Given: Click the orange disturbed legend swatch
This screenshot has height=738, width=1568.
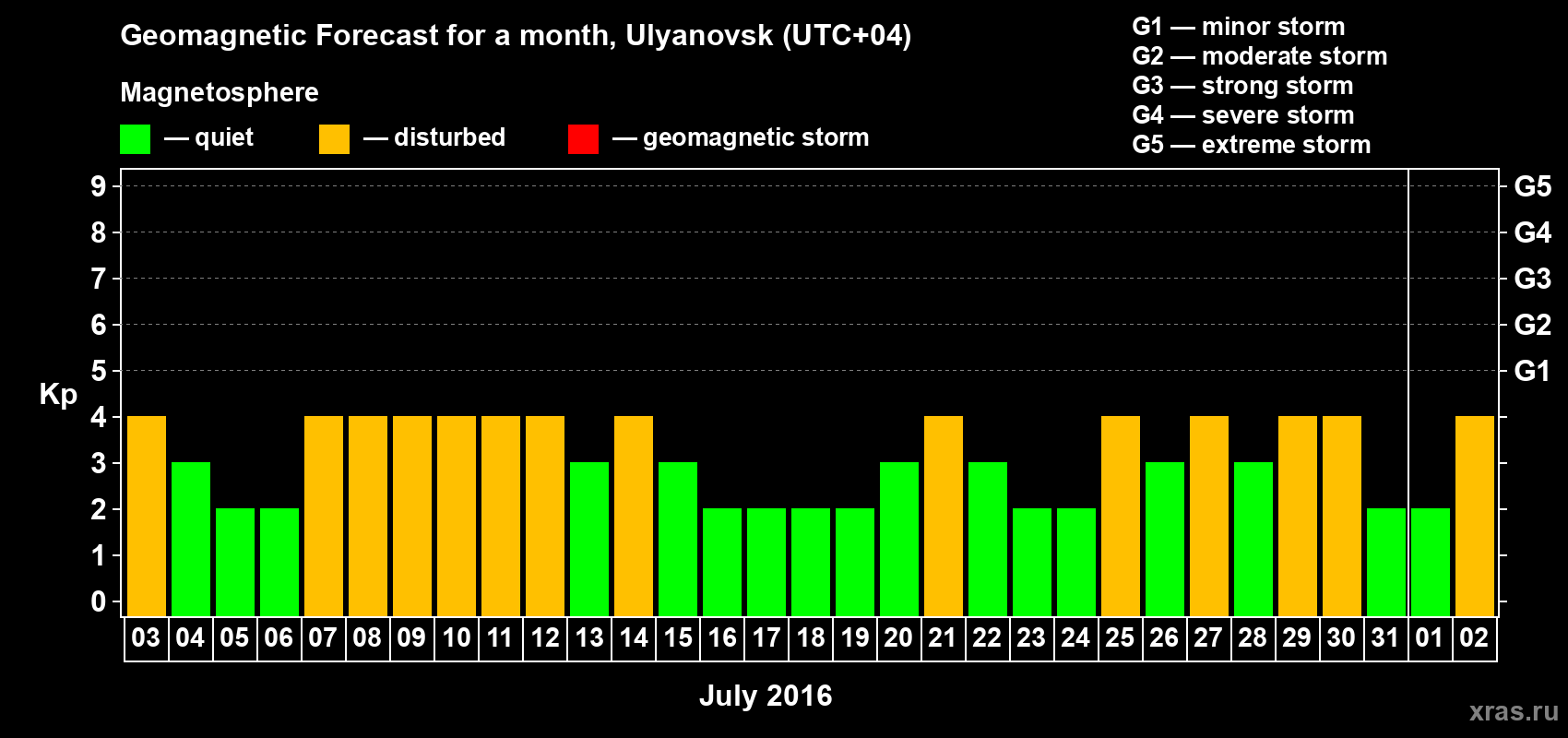Looking at the screenshot, I should click(334, 139).
